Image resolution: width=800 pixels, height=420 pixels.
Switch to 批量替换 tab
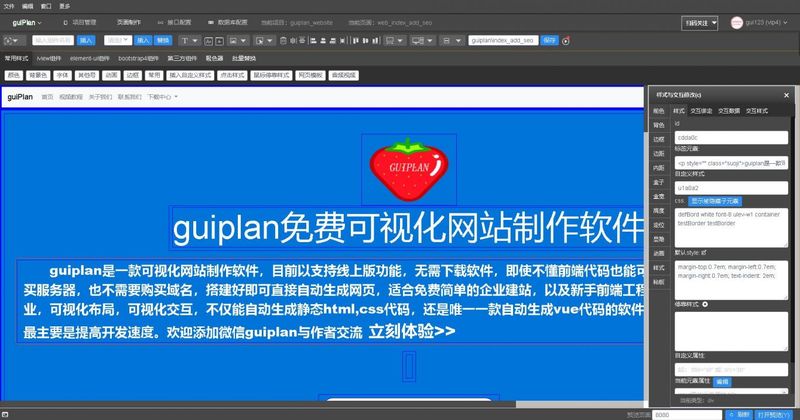244,59
